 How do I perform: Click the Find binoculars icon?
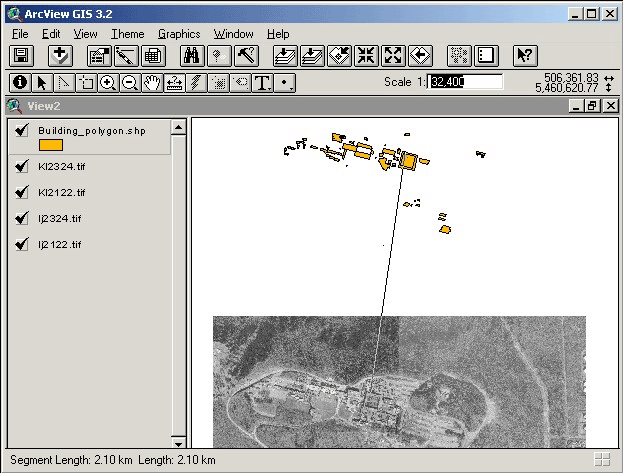point(192,56)
